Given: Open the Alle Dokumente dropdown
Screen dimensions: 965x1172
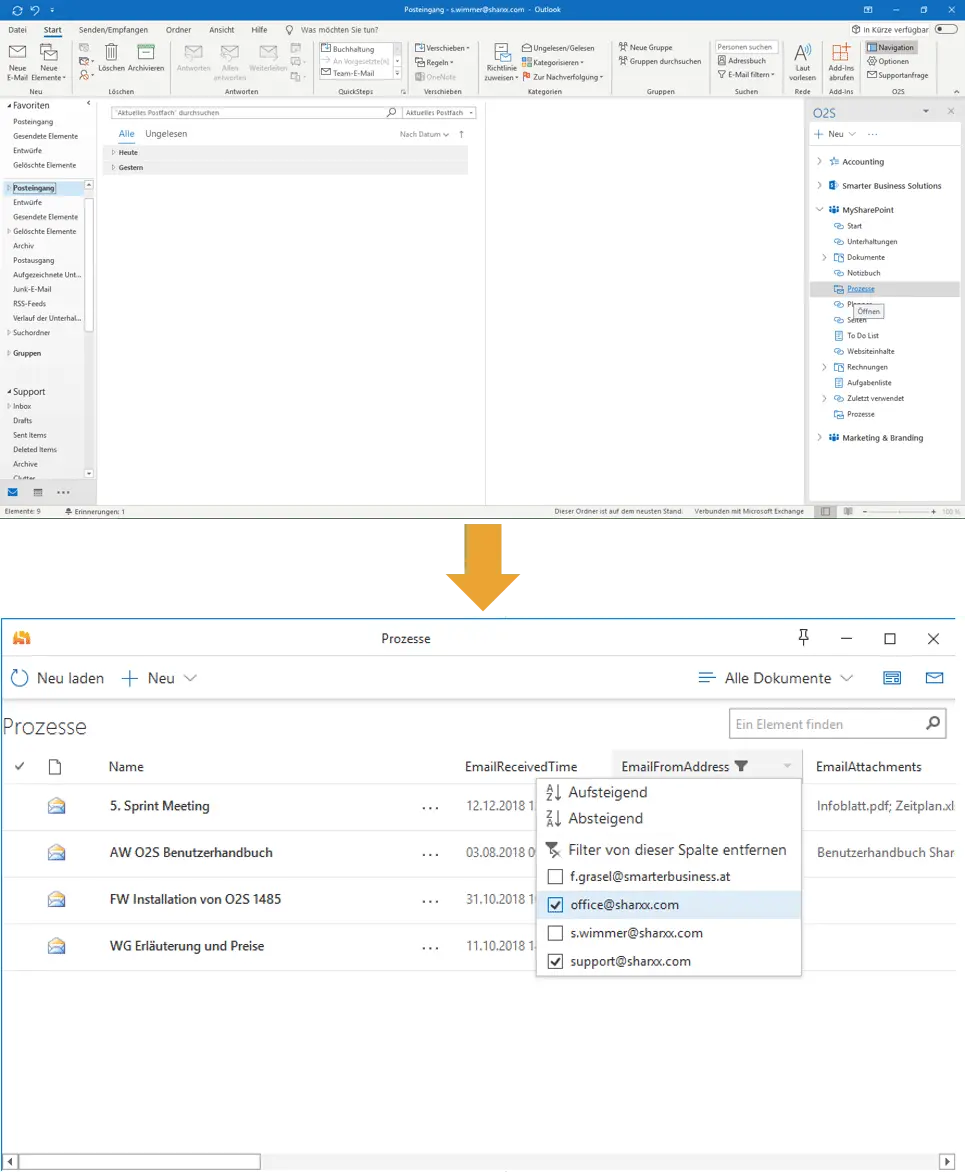Looking at the screenshot, I should tap(778, 678).
